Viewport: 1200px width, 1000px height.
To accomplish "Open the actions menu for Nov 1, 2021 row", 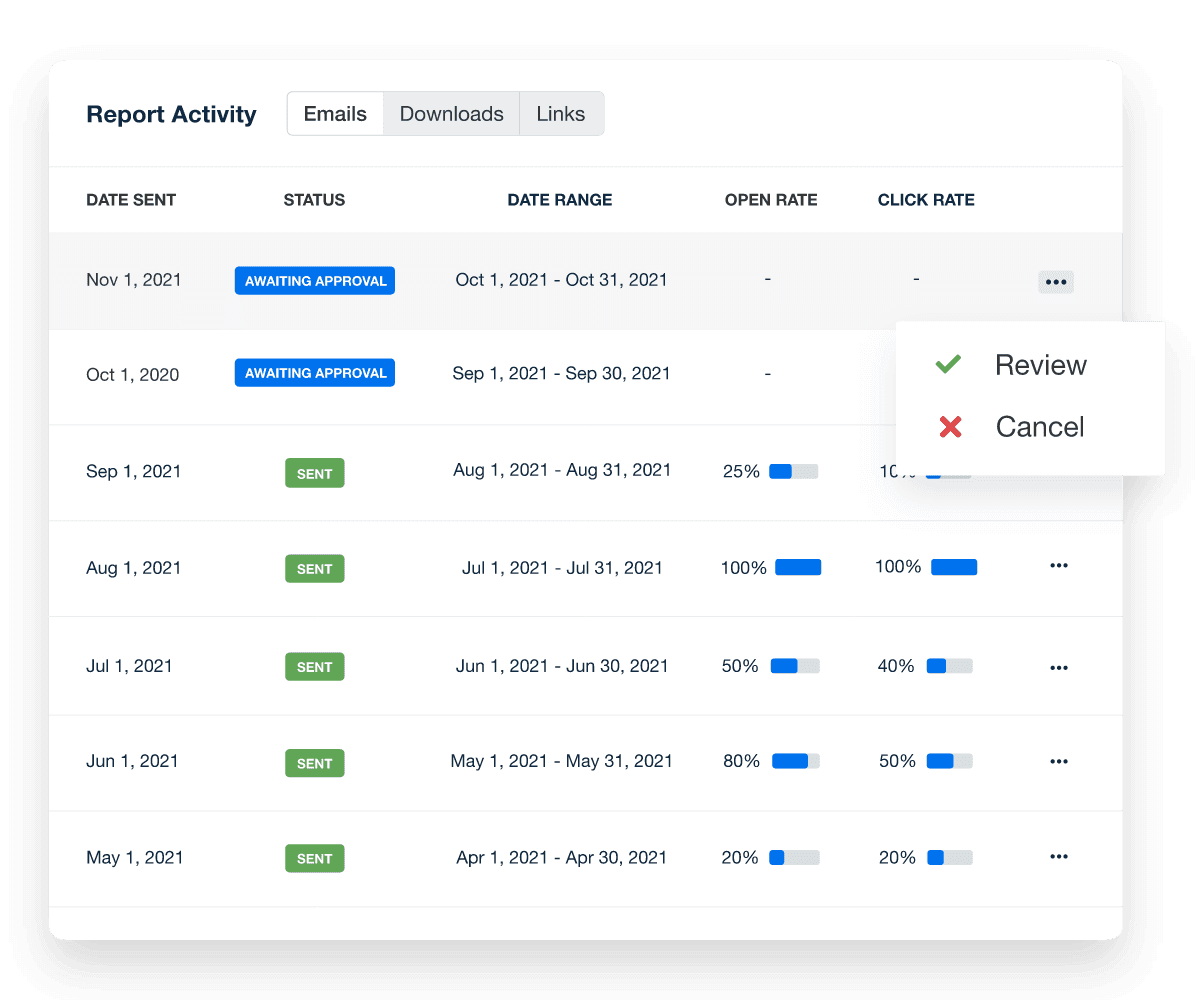I will [1055, 281].
